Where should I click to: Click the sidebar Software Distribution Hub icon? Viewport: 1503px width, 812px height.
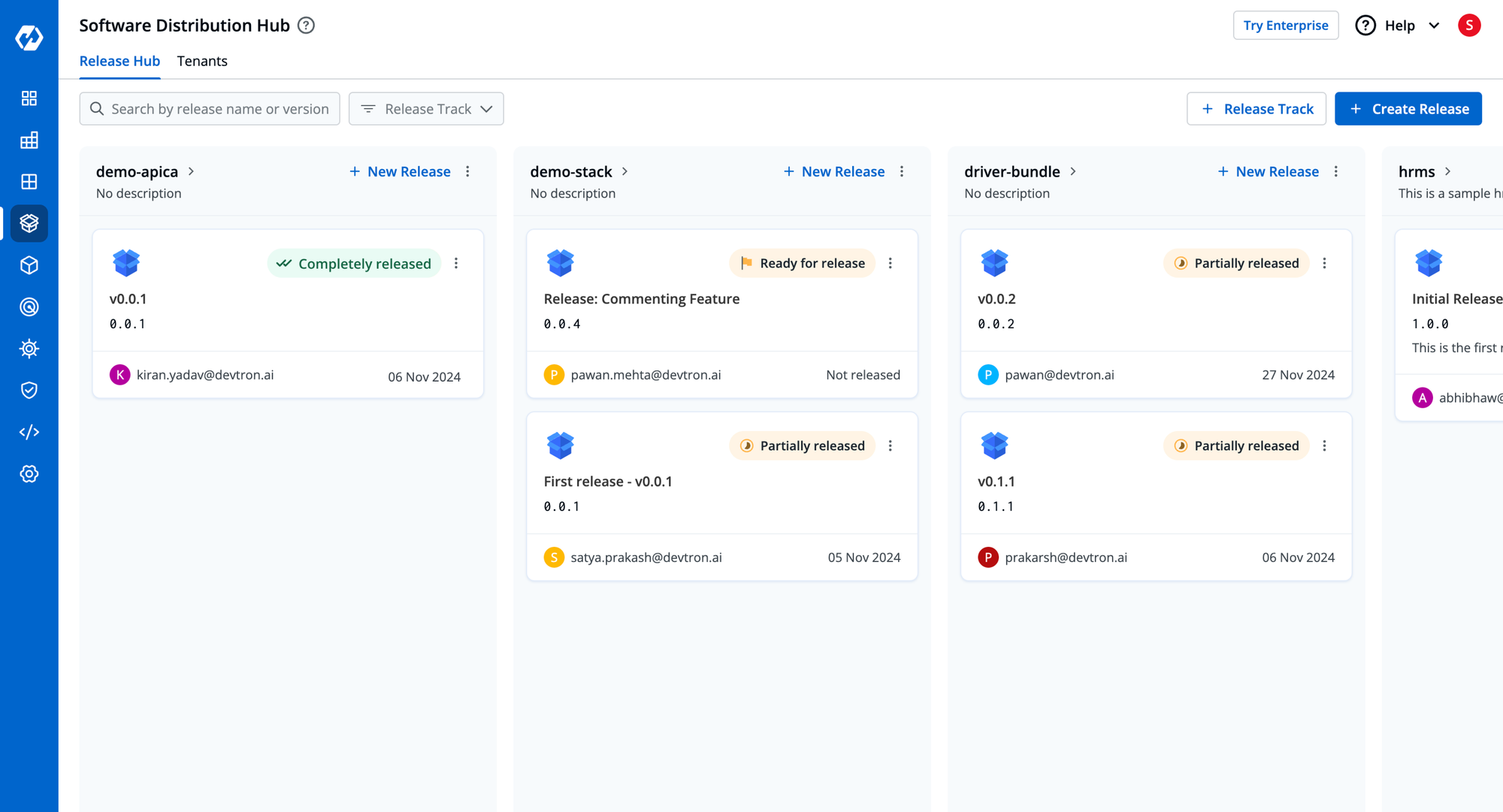[x=28, y=222]
